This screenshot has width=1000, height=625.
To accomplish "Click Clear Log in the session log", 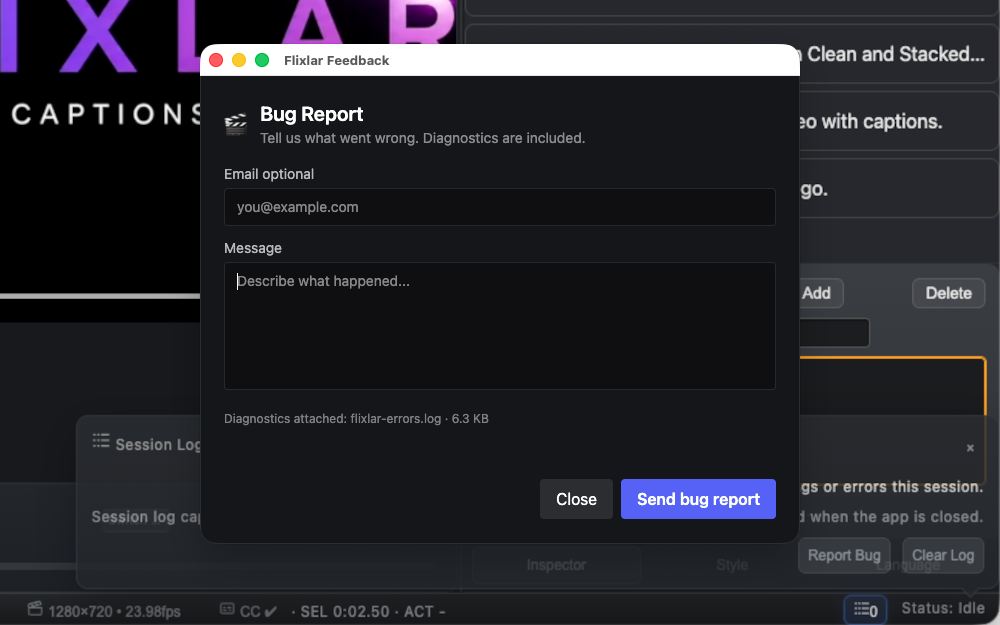I will (943, 555).
